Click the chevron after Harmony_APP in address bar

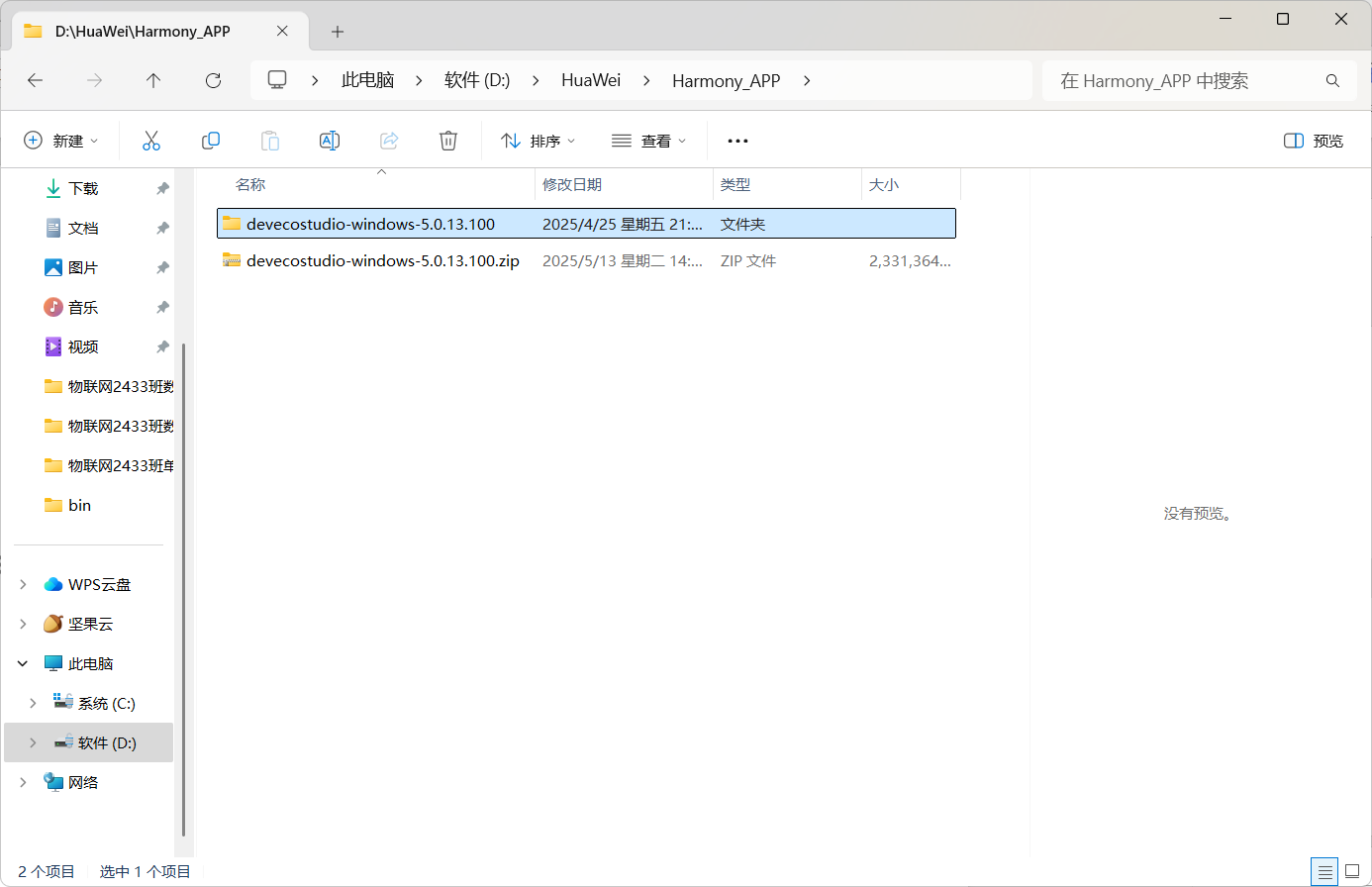[x=807, y=80]
